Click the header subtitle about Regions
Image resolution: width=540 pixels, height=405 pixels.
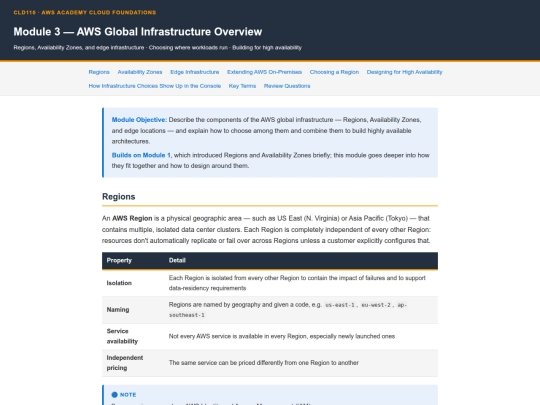point(157,48)
